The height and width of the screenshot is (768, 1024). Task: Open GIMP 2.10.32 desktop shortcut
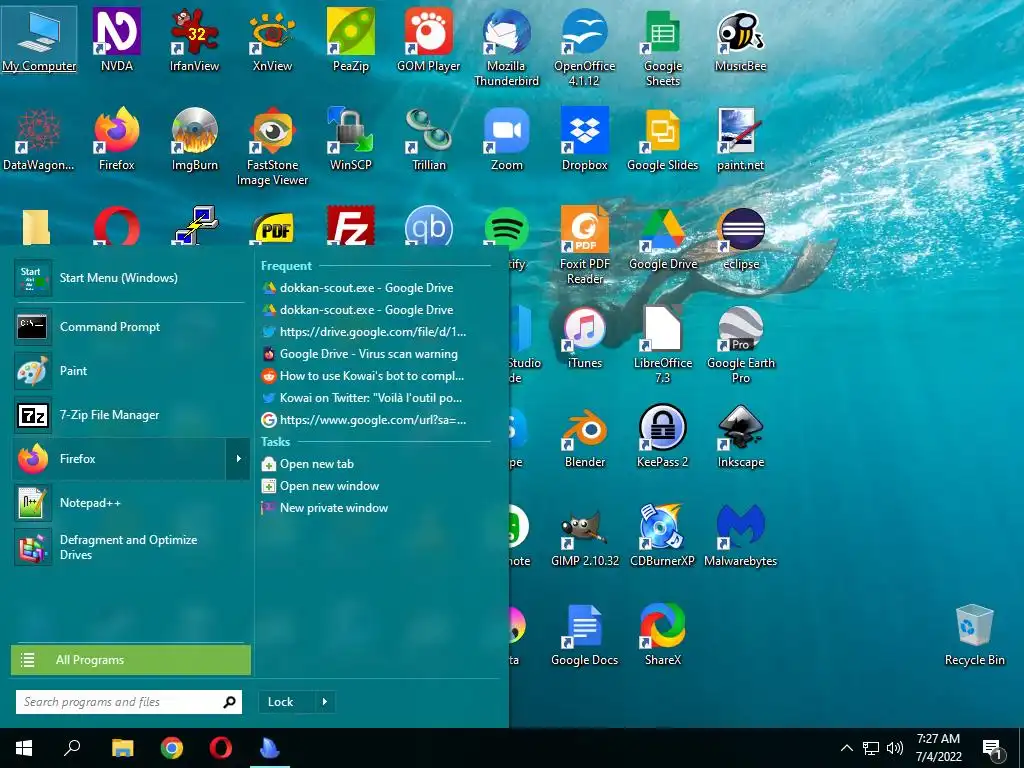pos(584,536)
